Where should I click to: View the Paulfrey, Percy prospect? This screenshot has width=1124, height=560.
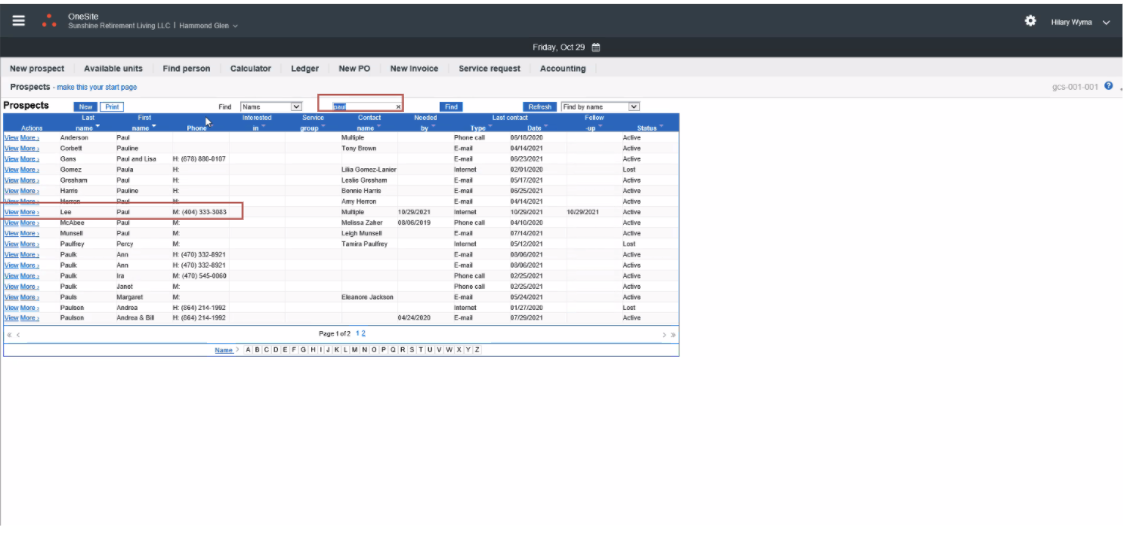[11, 244]
